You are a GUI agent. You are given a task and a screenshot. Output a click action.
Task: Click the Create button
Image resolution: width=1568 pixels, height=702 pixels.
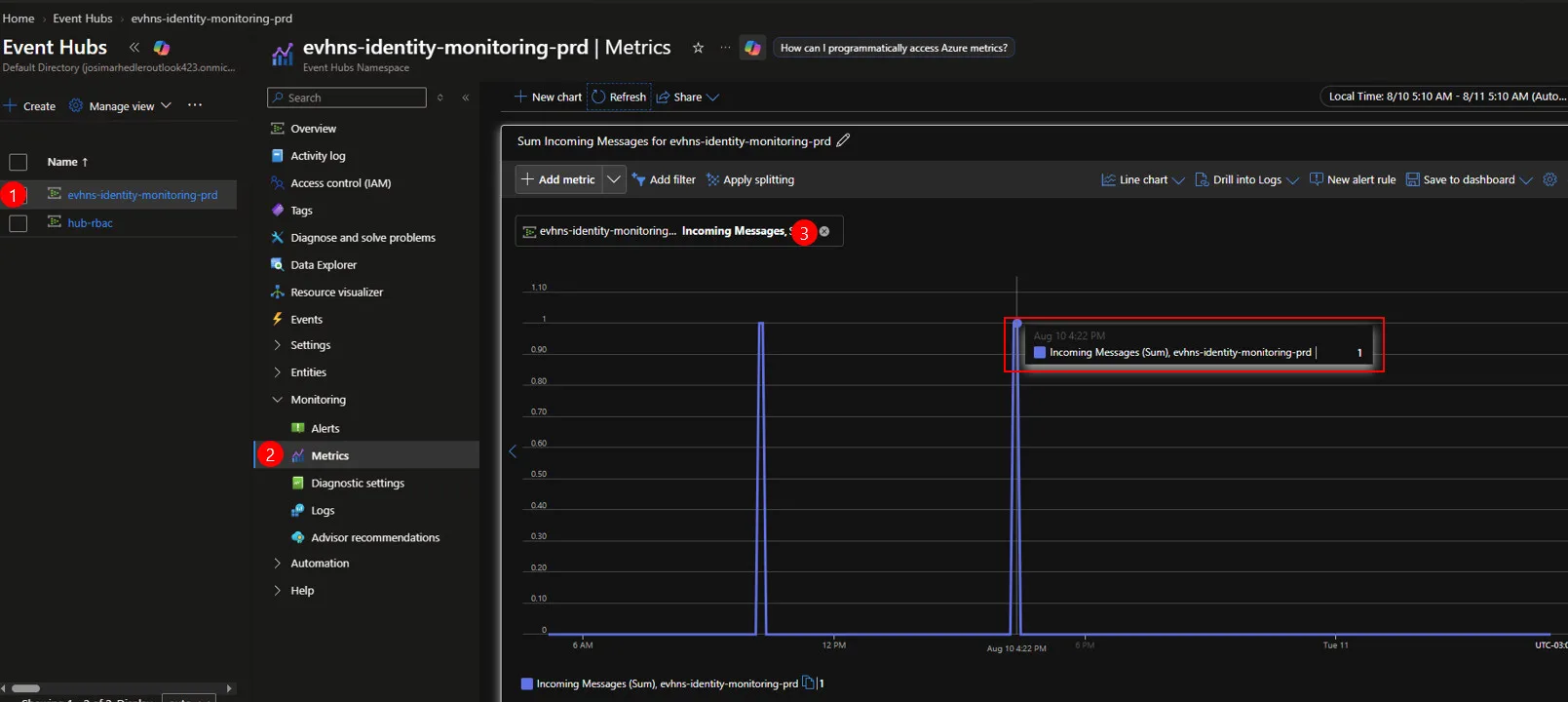pos(30,105)
